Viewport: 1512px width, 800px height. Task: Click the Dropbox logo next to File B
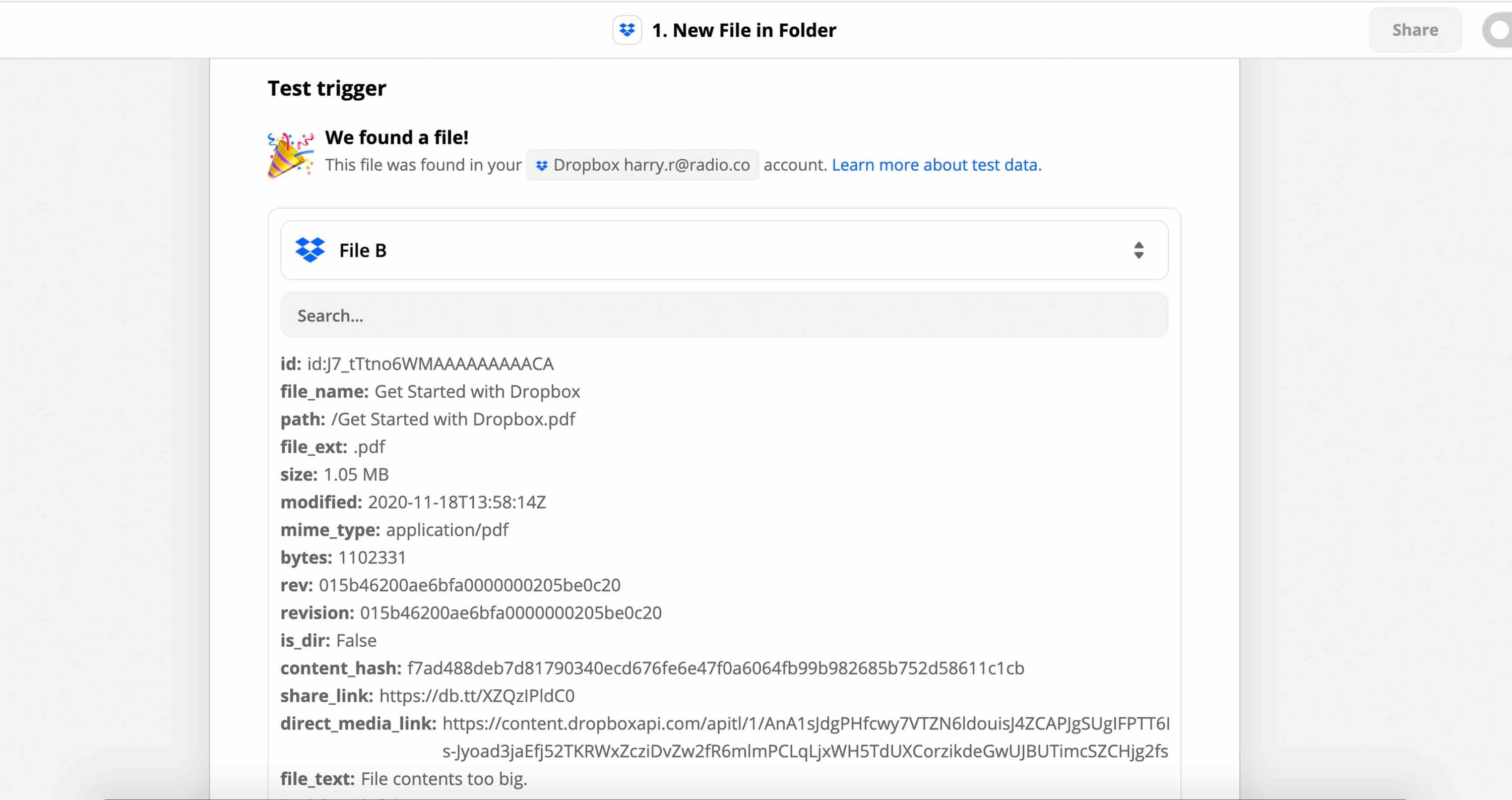coord(310,250)
